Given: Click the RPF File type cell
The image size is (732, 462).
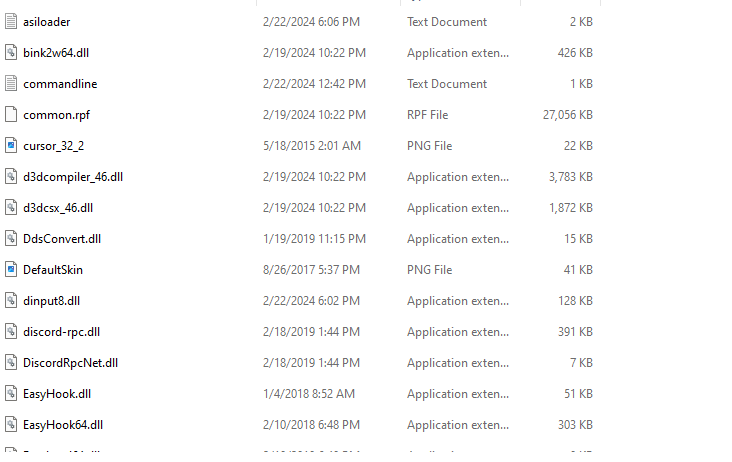Looking at the screenshot, I should pos(431,115).
